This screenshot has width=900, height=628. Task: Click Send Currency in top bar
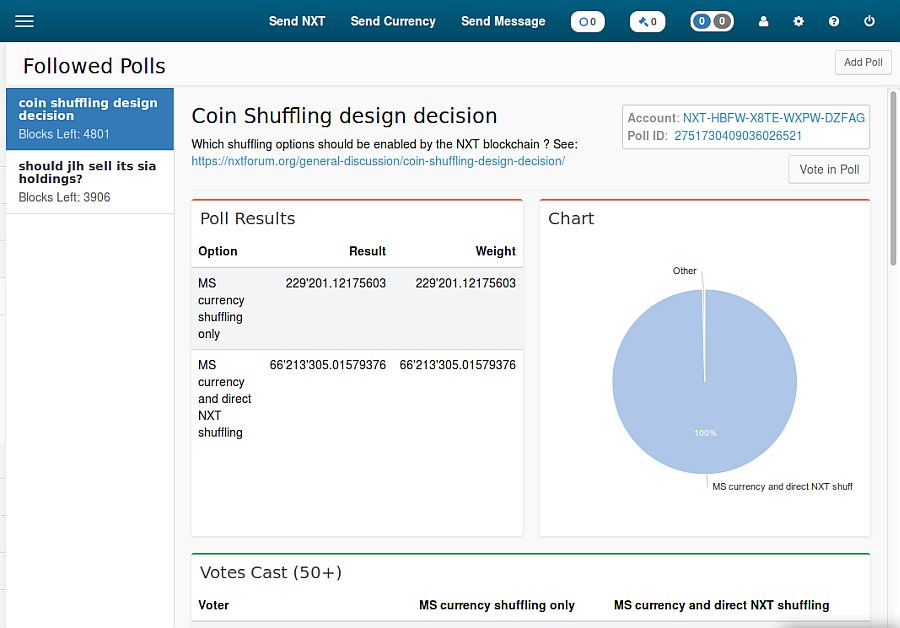coord(393,21)
